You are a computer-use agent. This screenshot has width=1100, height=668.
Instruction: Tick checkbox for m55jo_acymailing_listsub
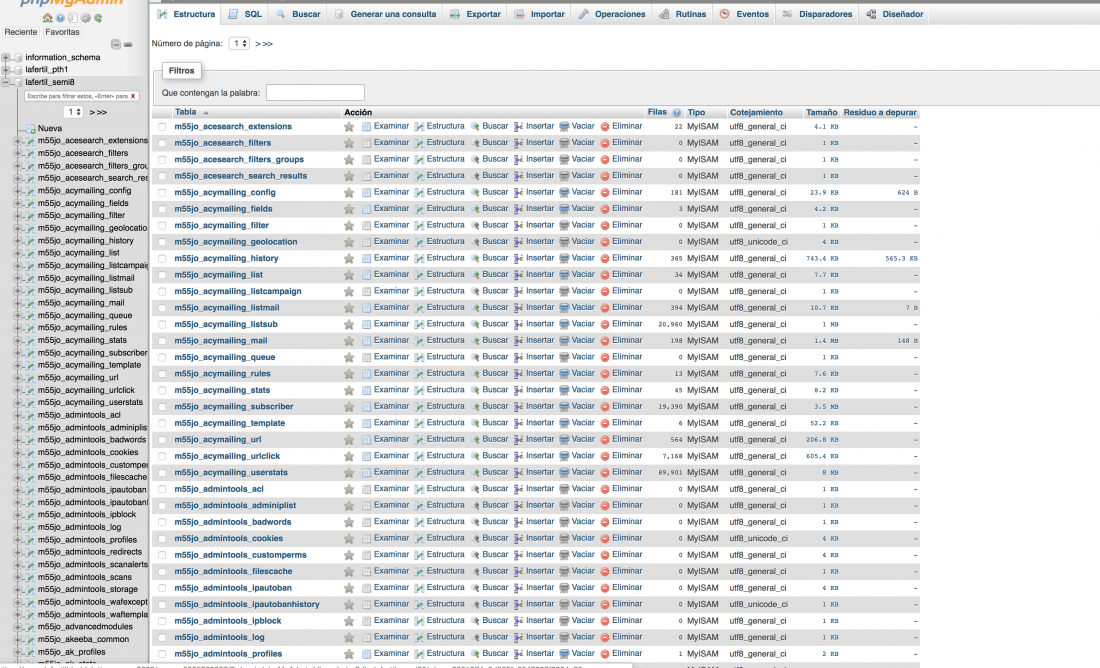pos(162,325)
